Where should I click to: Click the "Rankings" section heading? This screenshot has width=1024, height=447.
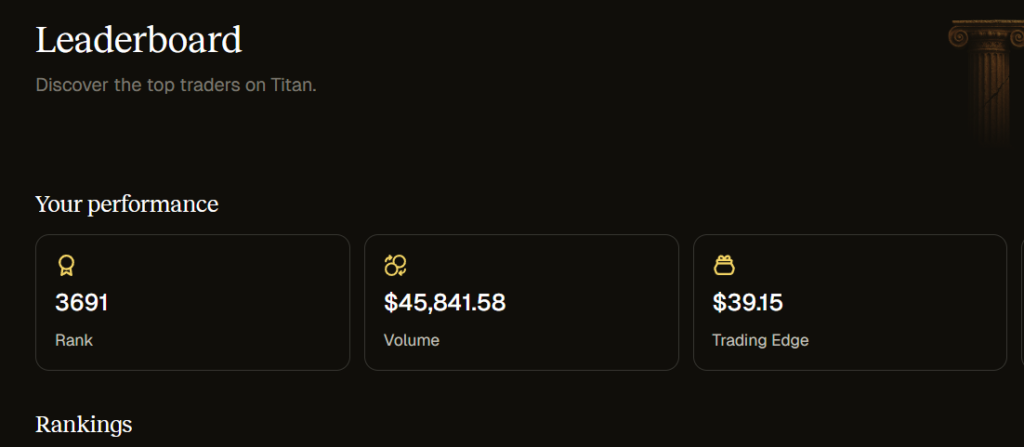click(x=84, y=424)
